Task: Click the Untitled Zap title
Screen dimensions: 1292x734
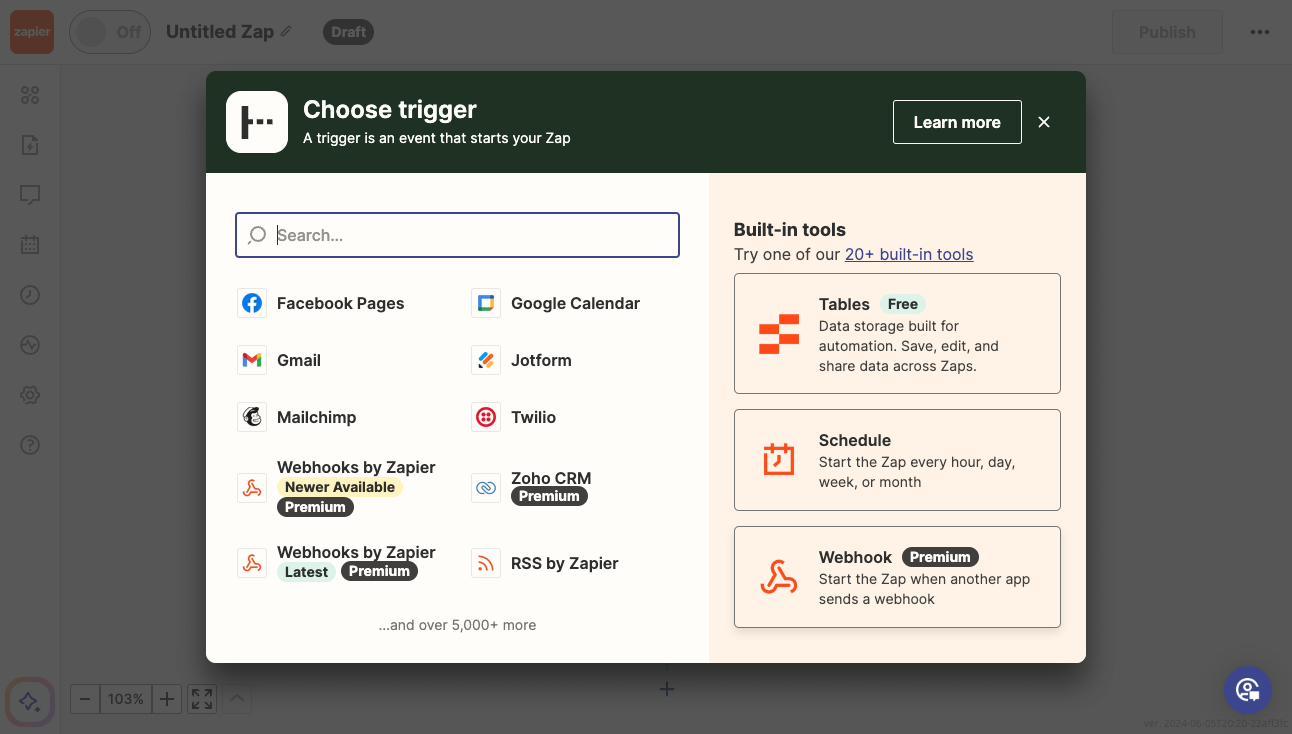Action: [220, 32]
